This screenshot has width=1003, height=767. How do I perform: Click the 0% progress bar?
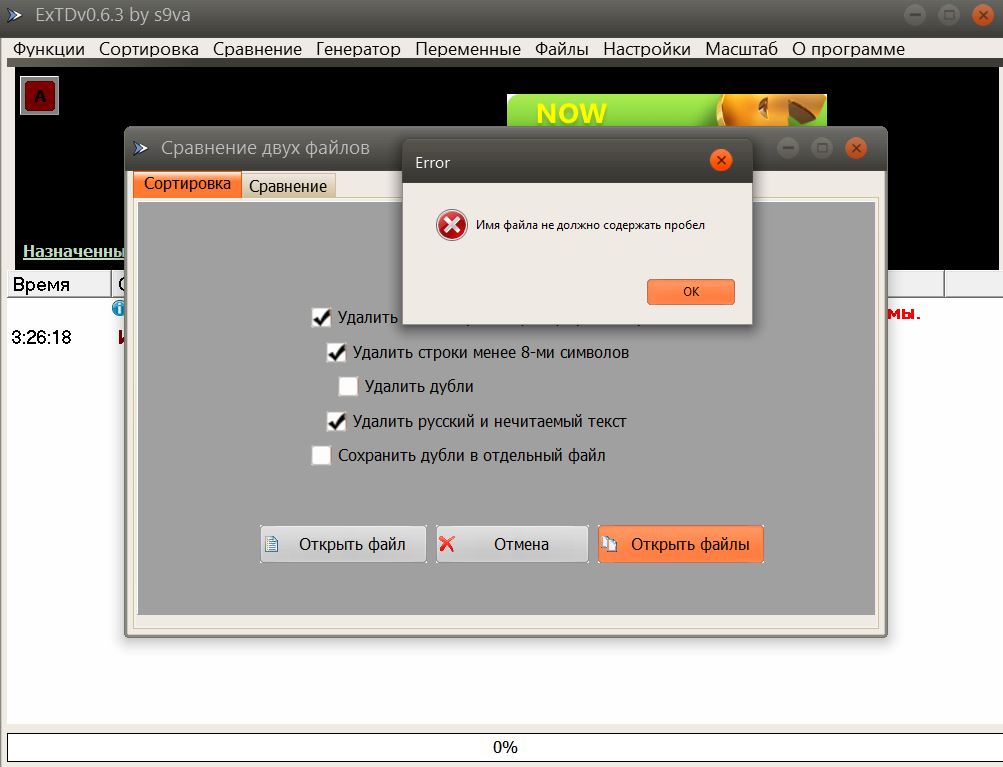503,747
